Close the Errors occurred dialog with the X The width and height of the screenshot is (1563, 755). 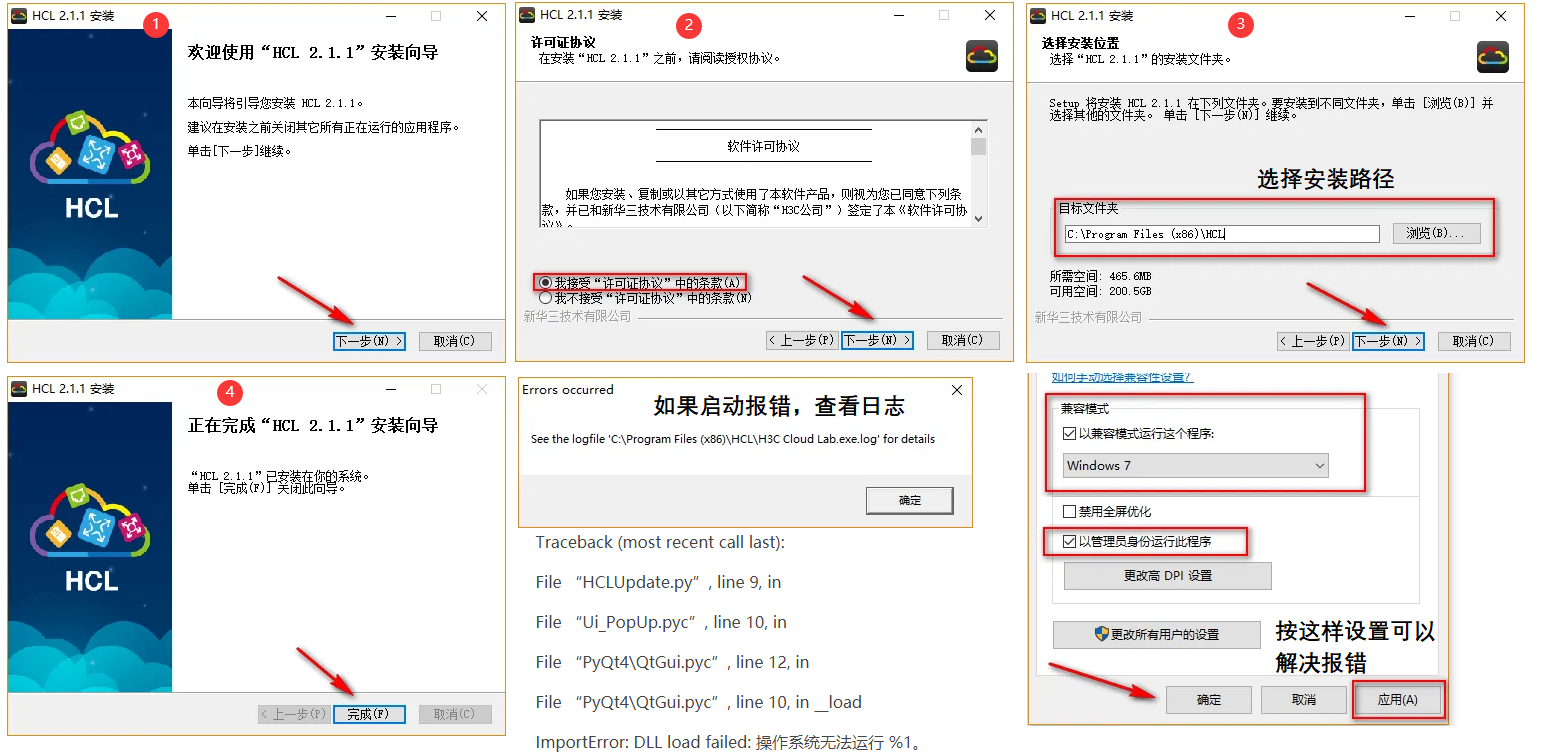(x=956, y=390)
